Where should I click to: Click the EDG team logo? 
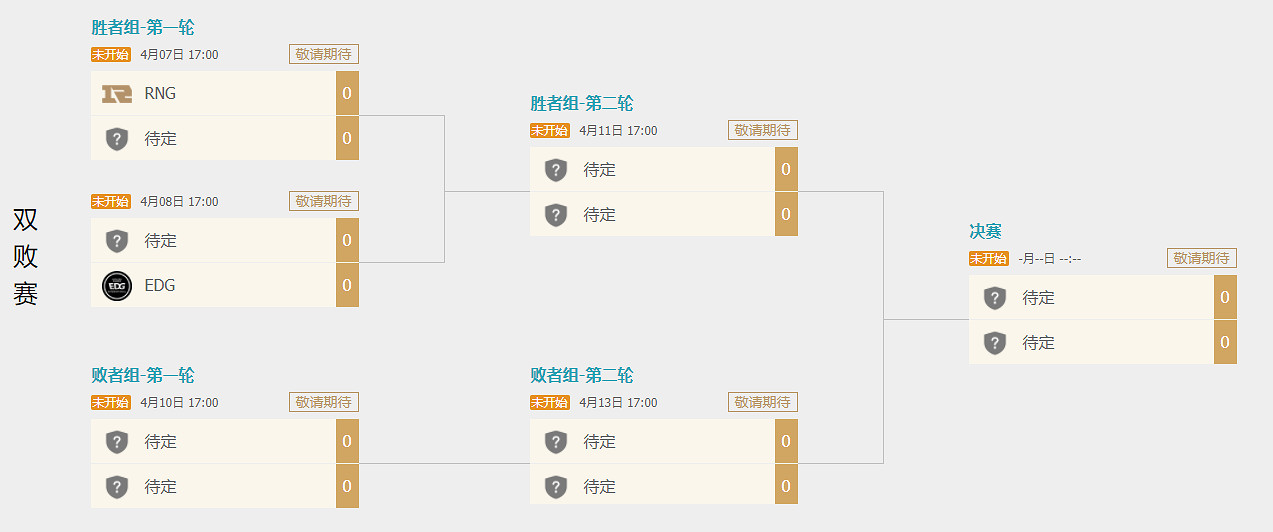(117, 286)
